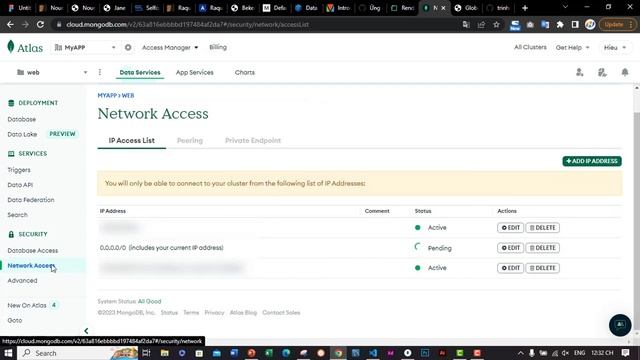Reload the current page
The image size is (640, 360).
(x=40, y=24)
